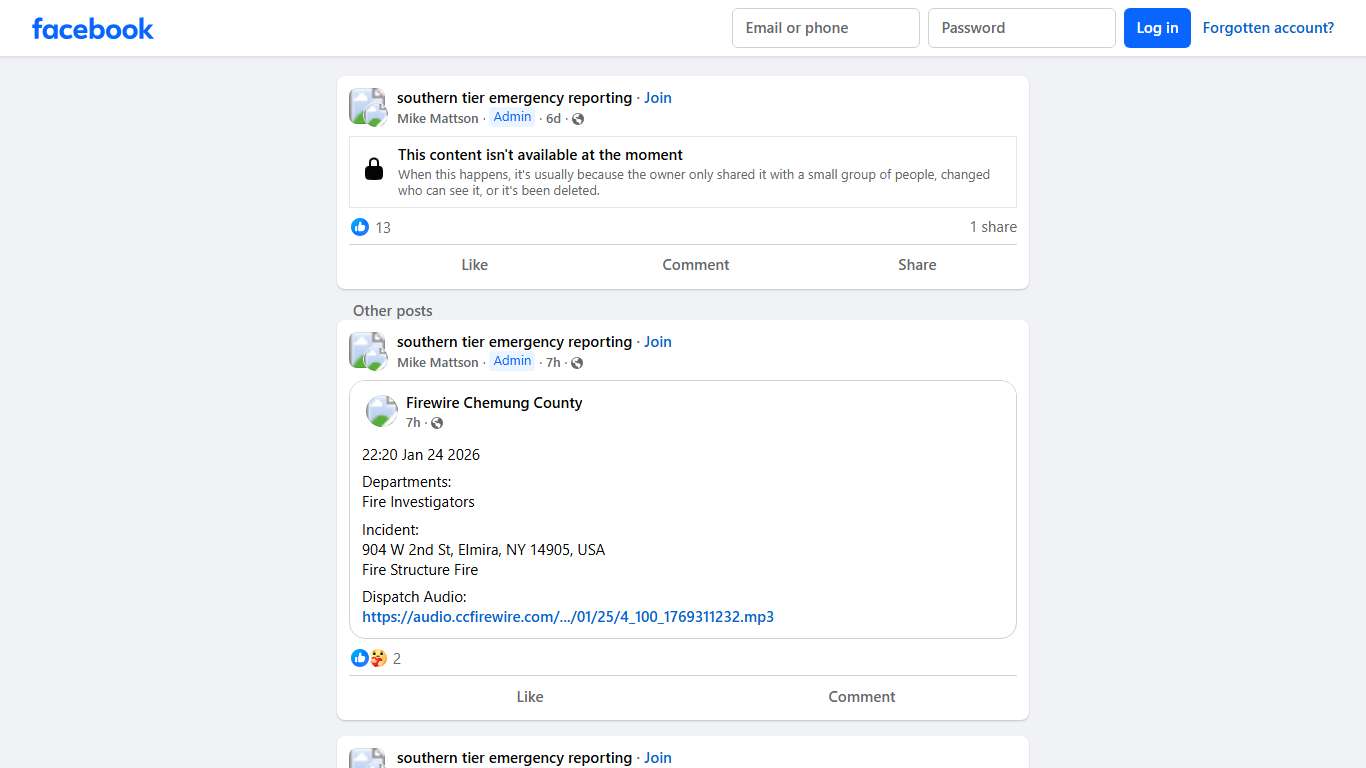1366x768 pixels.
Task: Click the Facebook logo
Action: (x=93, y=28)
